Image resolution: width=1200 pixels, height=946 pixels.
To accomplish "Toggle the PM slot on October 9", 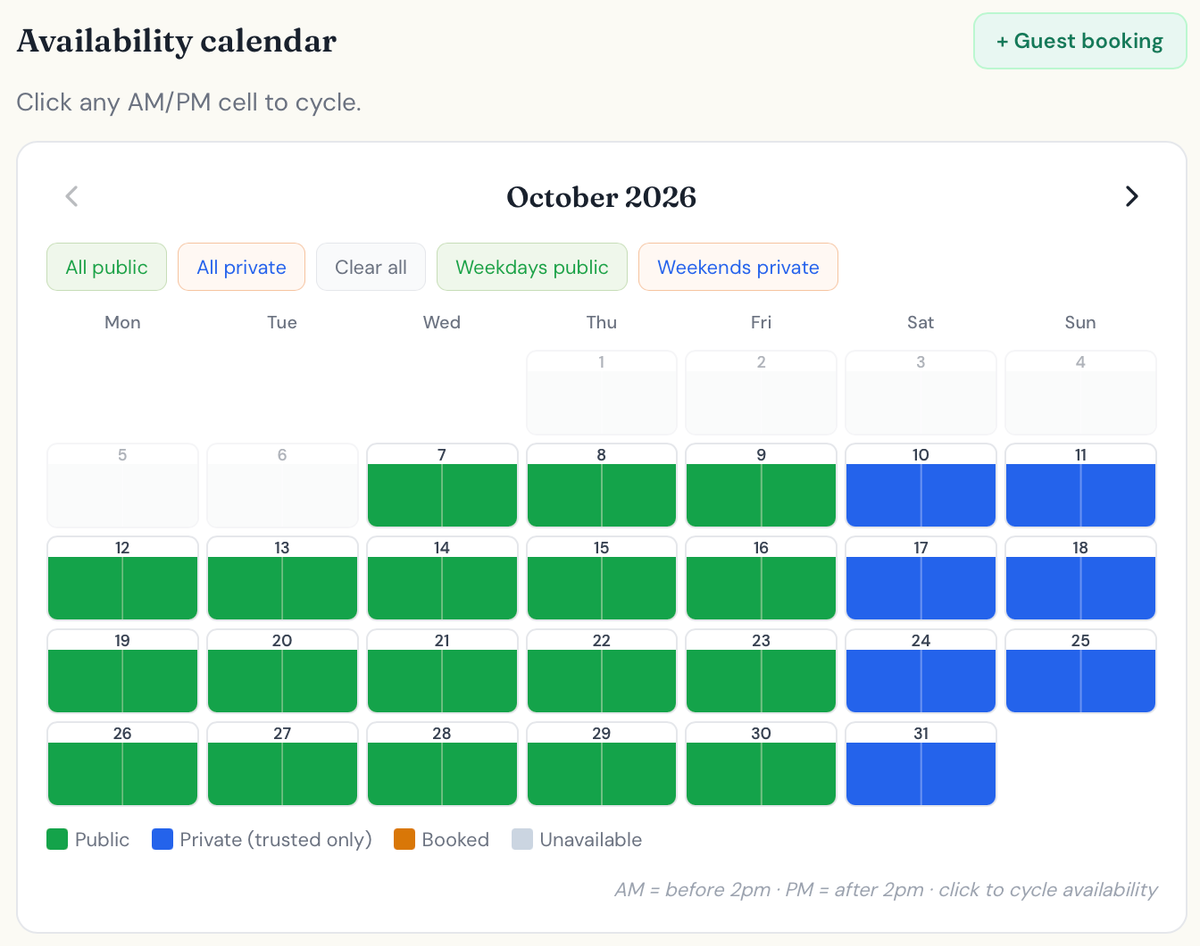I will point(798,495).
